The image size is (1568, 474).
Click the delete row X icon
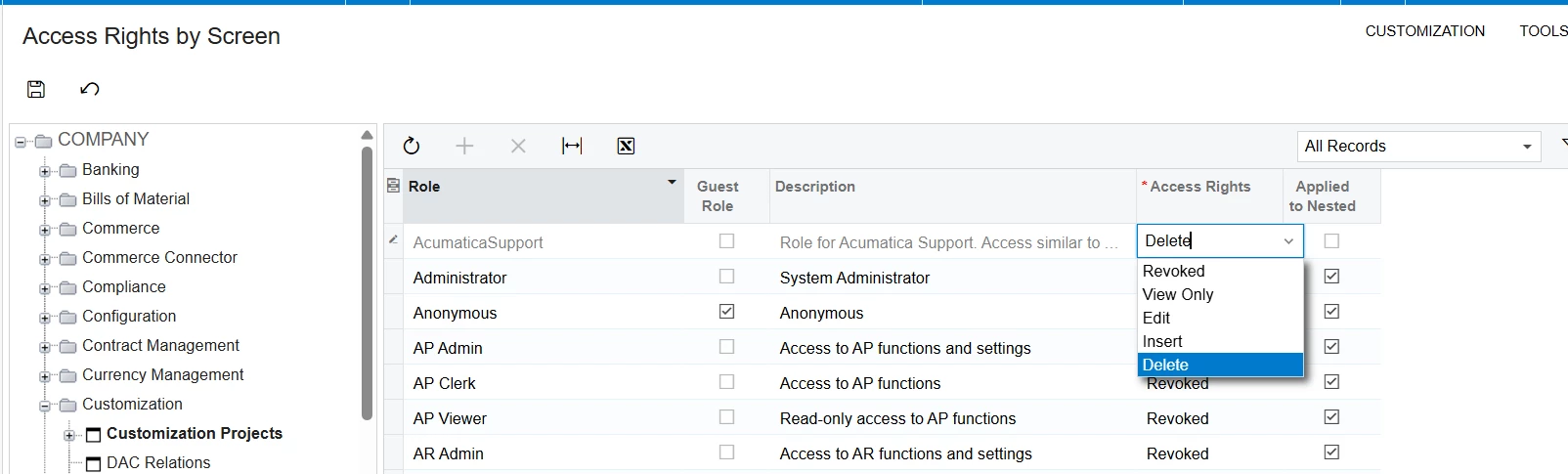click(x=518, y=146)
